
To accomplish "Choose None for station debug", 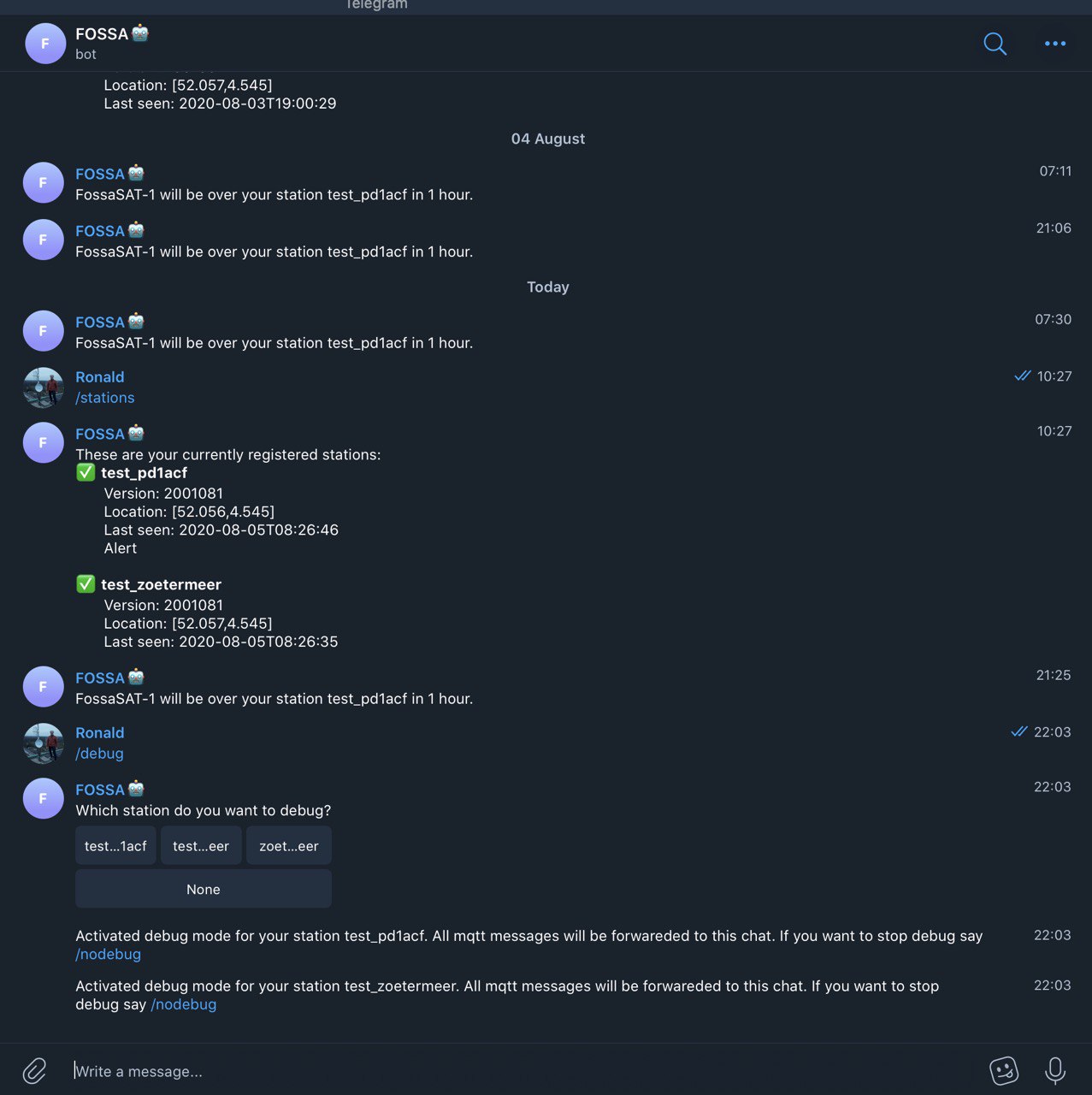I will [204, 889].
